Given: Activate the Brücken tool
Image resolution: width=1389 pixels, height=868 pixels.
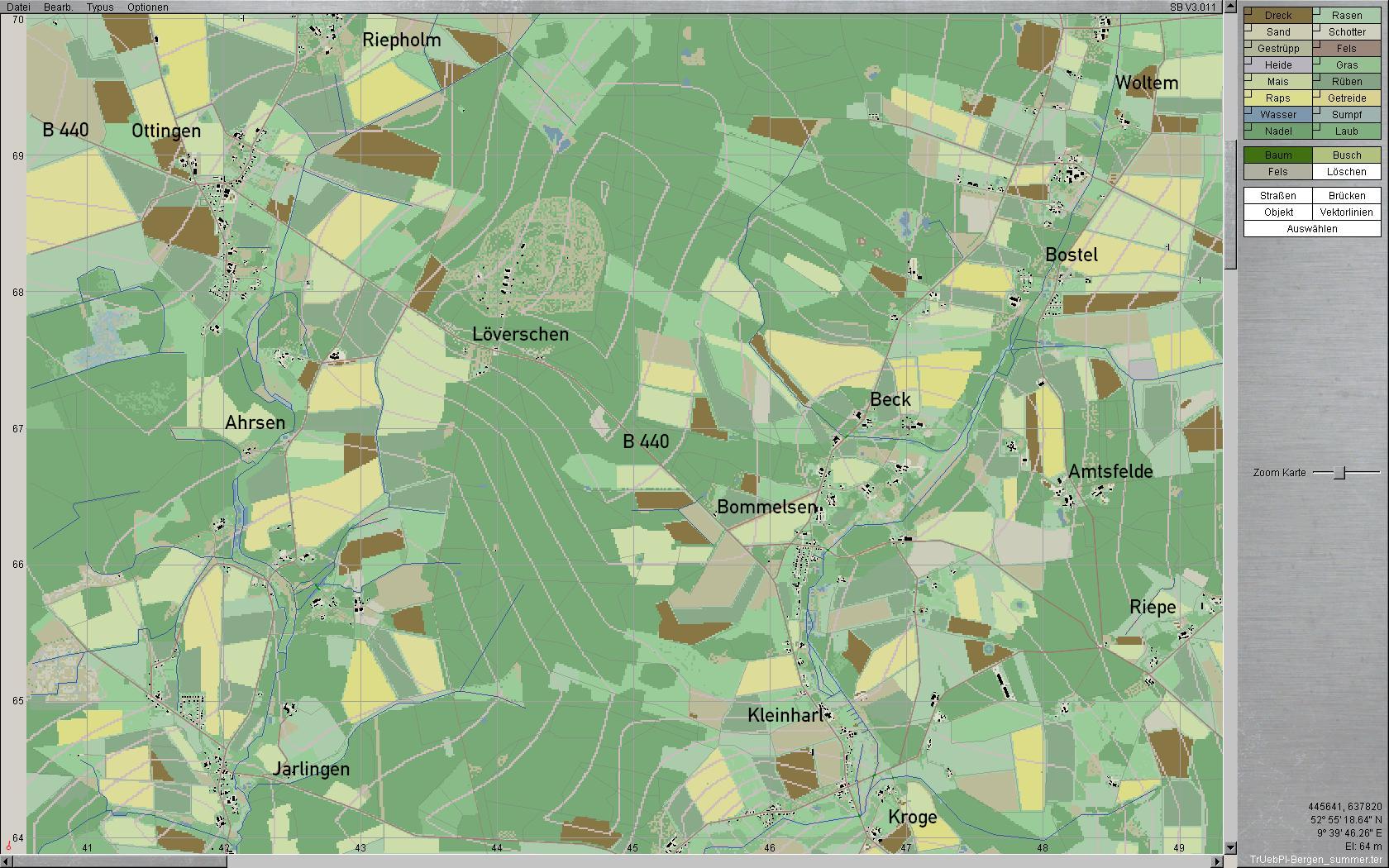Looking at the screenshot, I should 1347,196.
